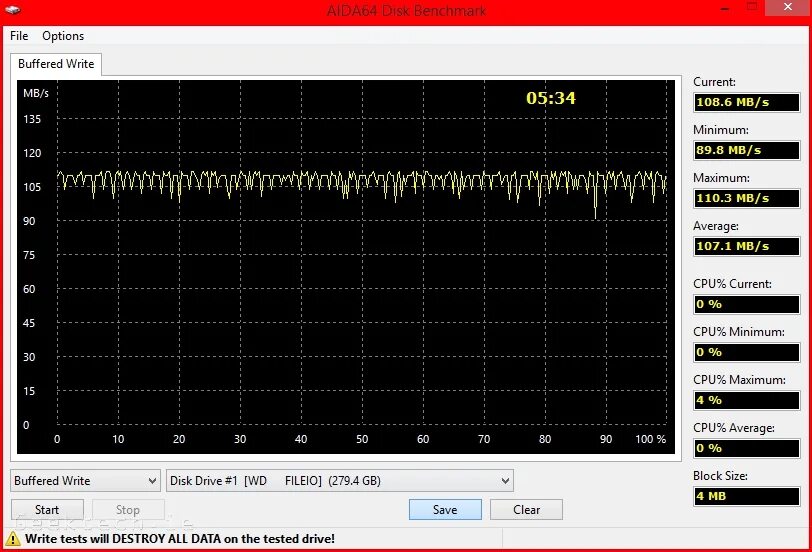Viewport: 812px width, 552px height.
Task: Click the elapsed timer 05:34 in graph
Action: [x=550, y=98]
